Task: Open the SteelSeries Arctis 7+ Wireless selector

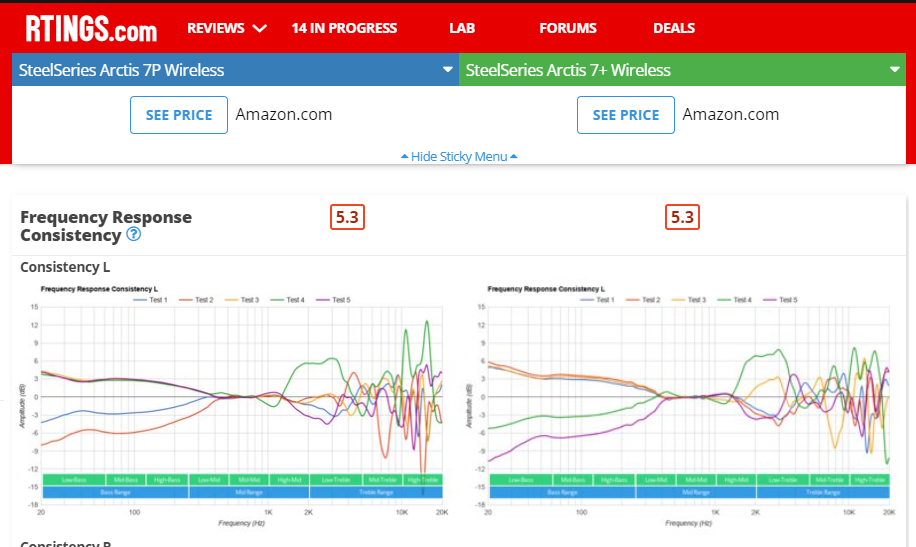Action: point(682,70)
